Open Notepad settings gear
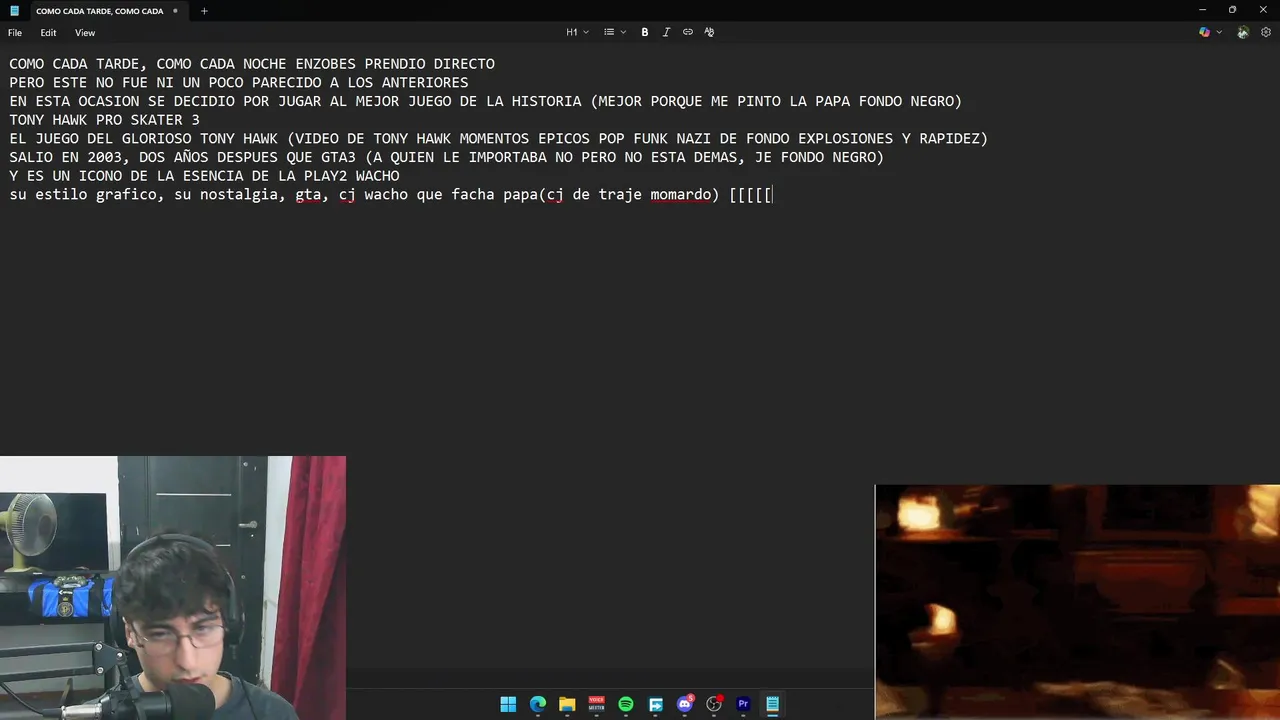Screen dimensions: 1280x720 tap(1266, 32)
